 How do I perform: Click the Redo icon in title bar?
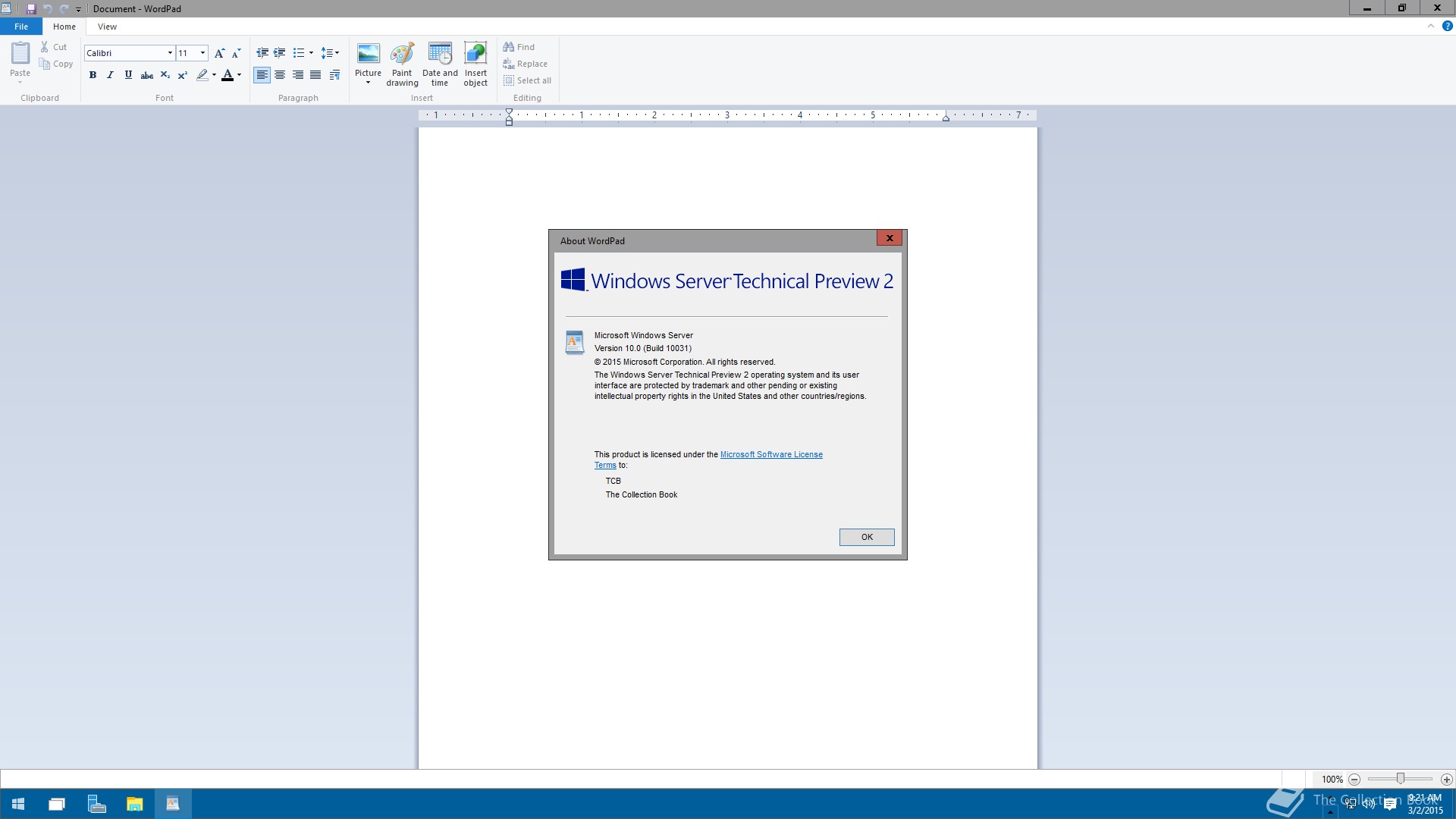64,9
